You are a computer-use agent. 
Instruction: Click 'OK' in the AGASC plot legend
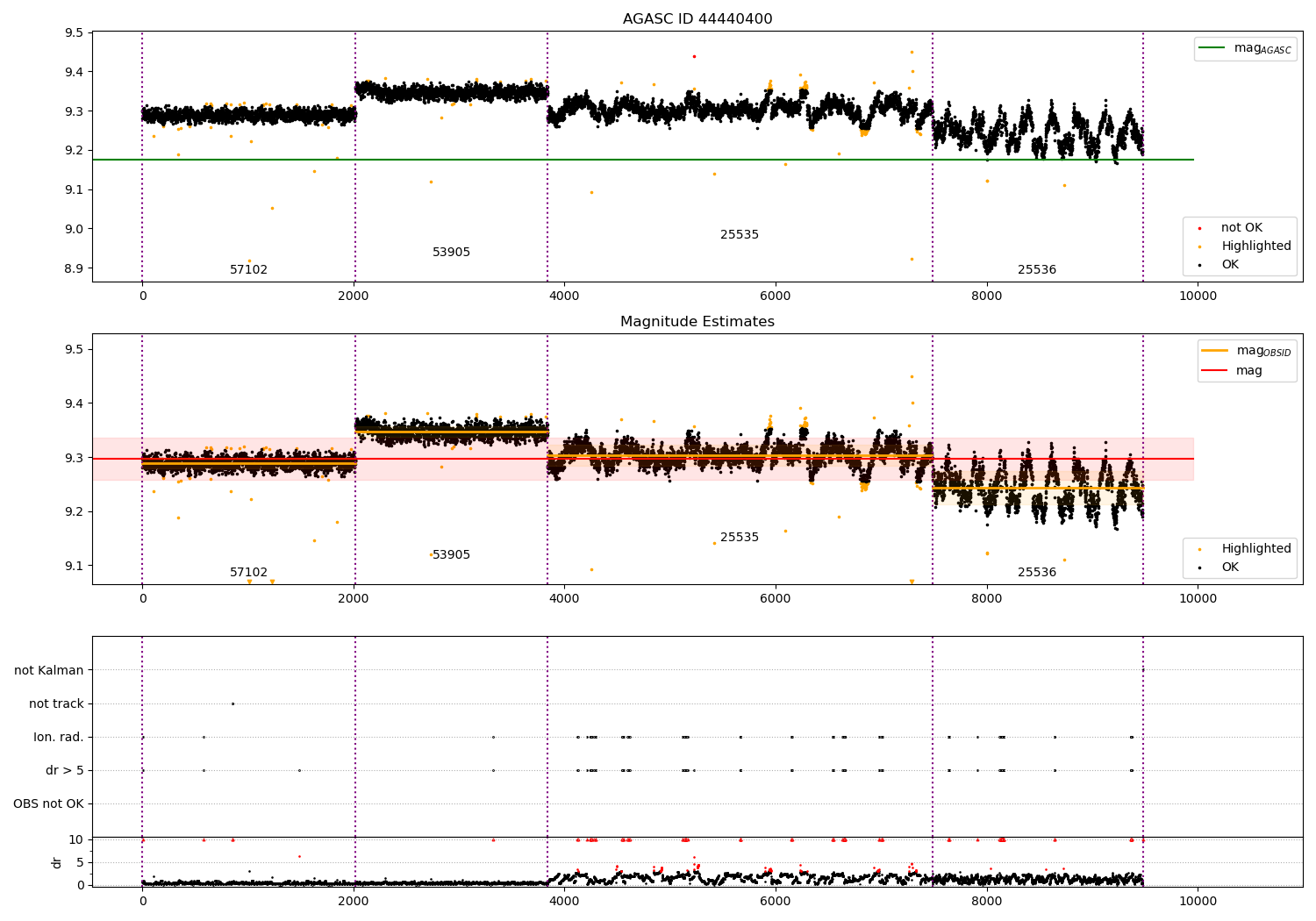[x=1230, y=265]
